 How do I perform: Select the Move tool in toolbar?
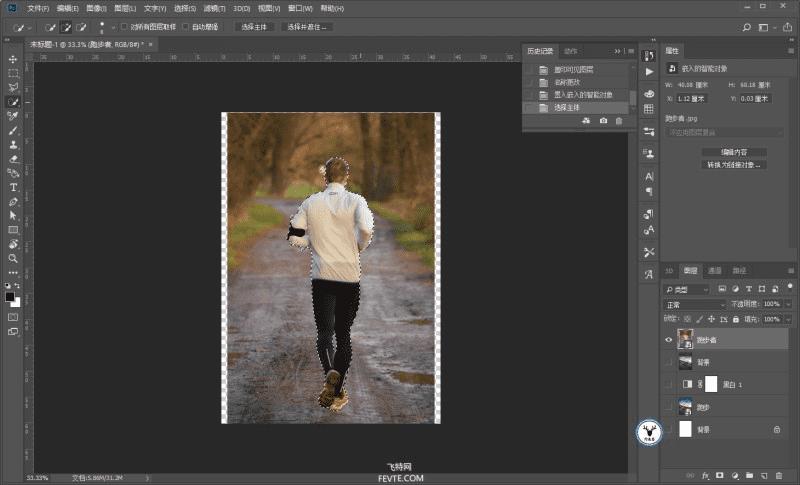click(13, 59)
